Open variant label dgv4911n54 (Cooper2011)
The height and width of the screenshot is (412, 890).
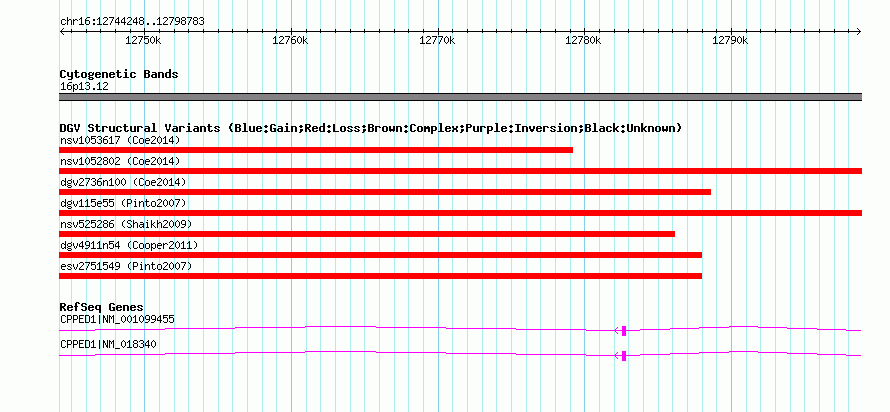coord(129,245)
